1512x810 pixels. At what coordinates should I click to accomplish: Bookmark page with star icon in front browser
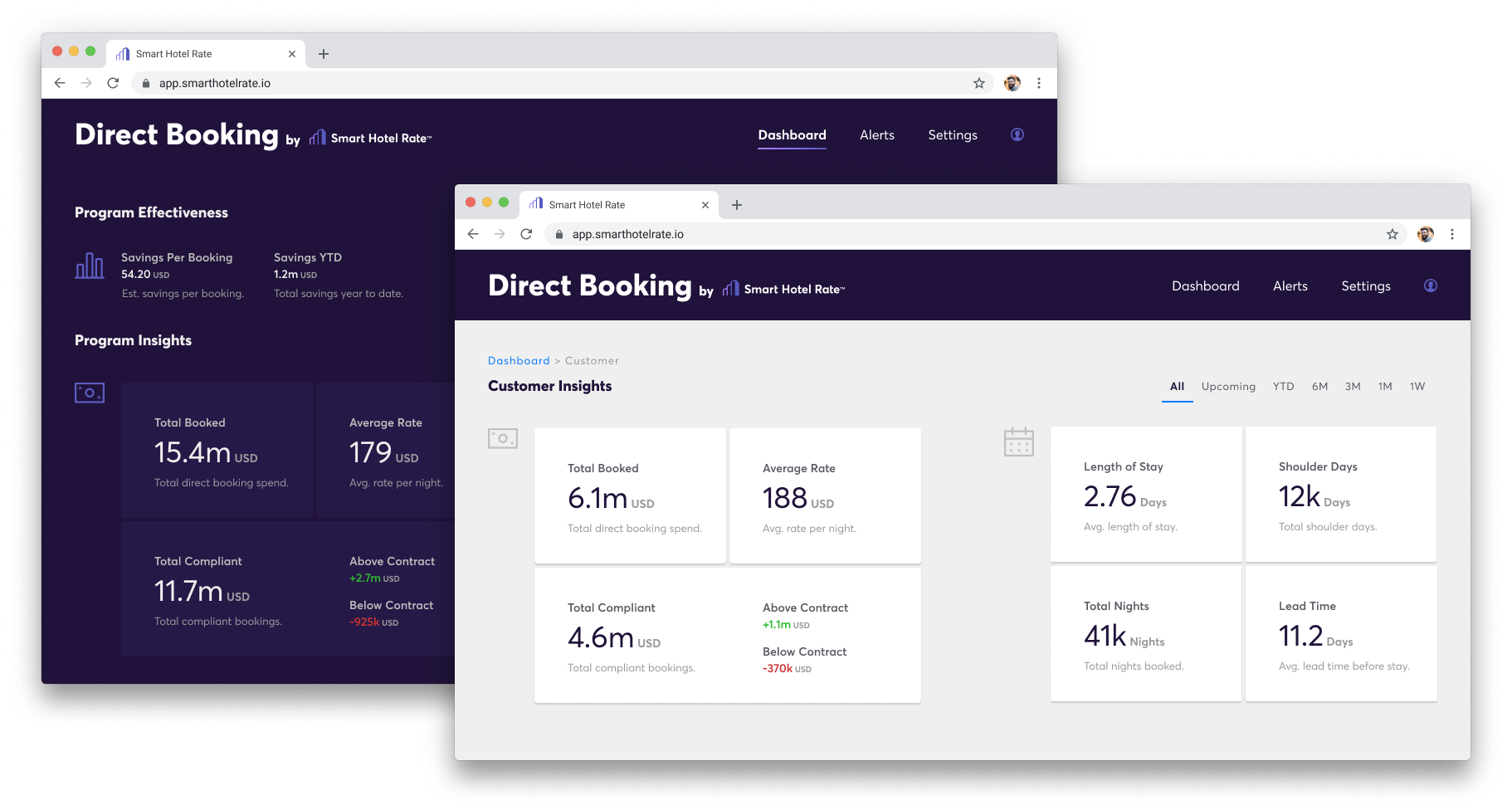point(1392,234)
